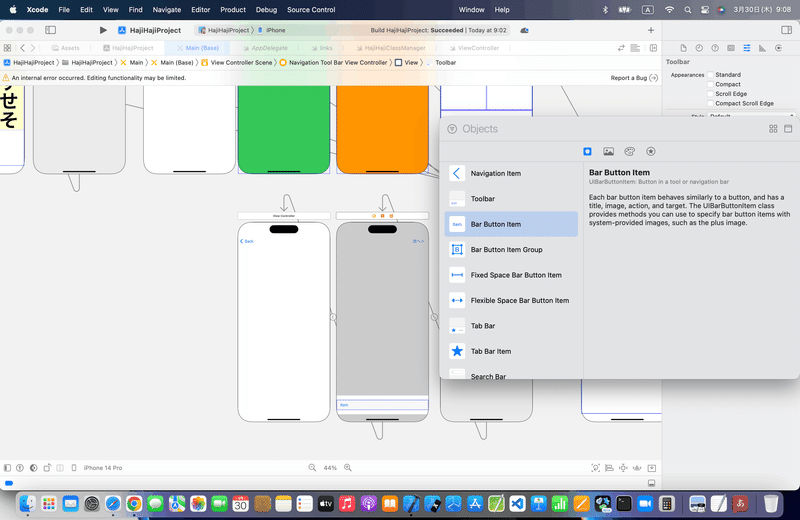Viewport: 800px width, 520px height.
Task: Open the iPhone run destination selector
Action: click(x=271, y=30)
